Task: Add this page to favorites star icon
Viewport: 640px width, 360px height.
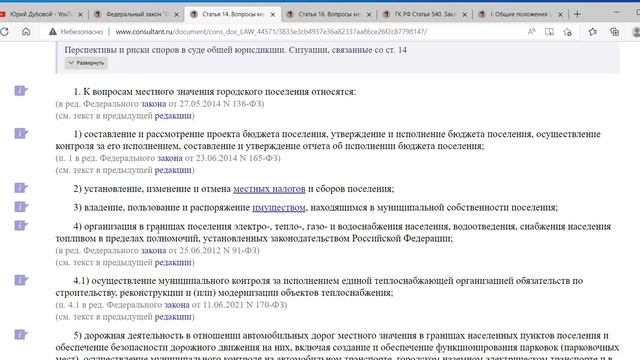Action: (567, 31)
